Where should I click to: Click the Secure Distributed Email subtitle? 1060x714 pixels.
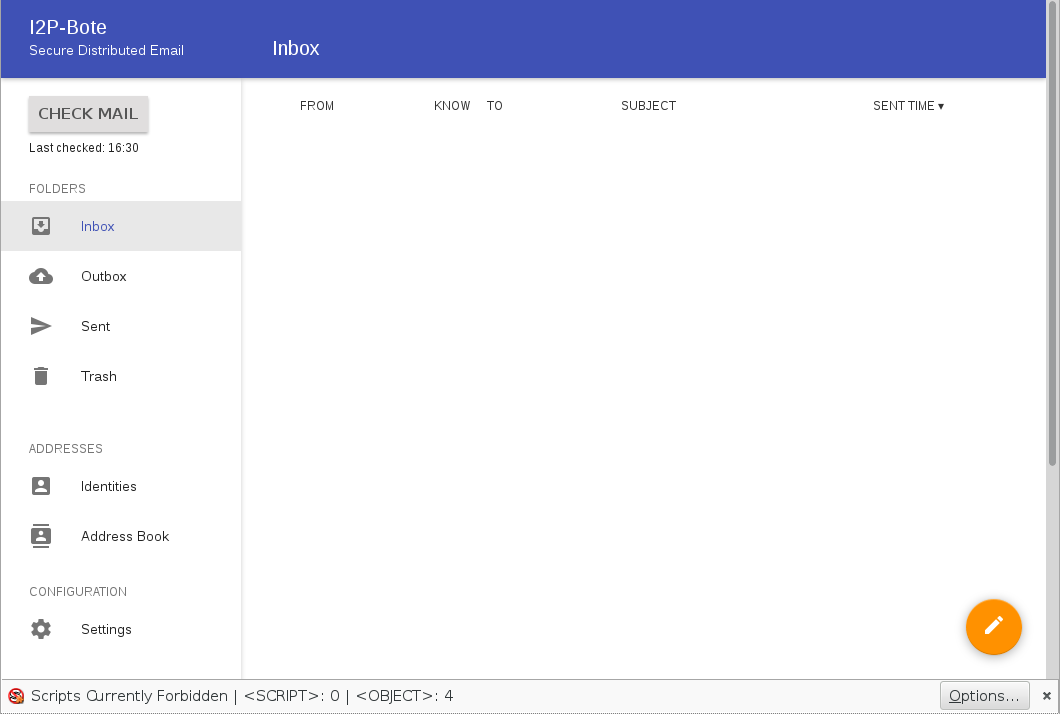[x=106, y=50]
